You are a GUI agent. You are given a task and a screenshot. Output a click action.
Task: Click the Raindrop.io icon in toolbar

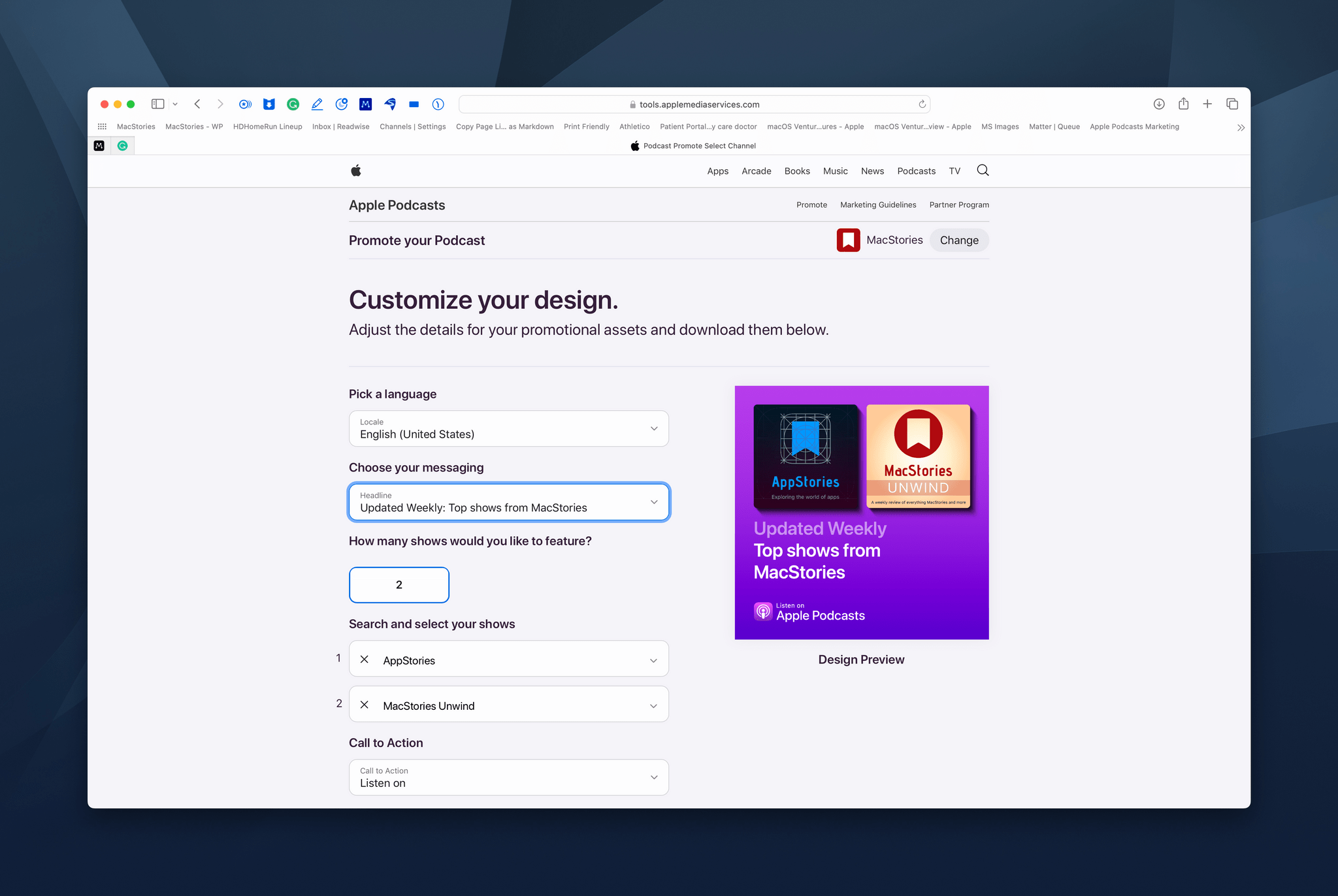(269, 104)
